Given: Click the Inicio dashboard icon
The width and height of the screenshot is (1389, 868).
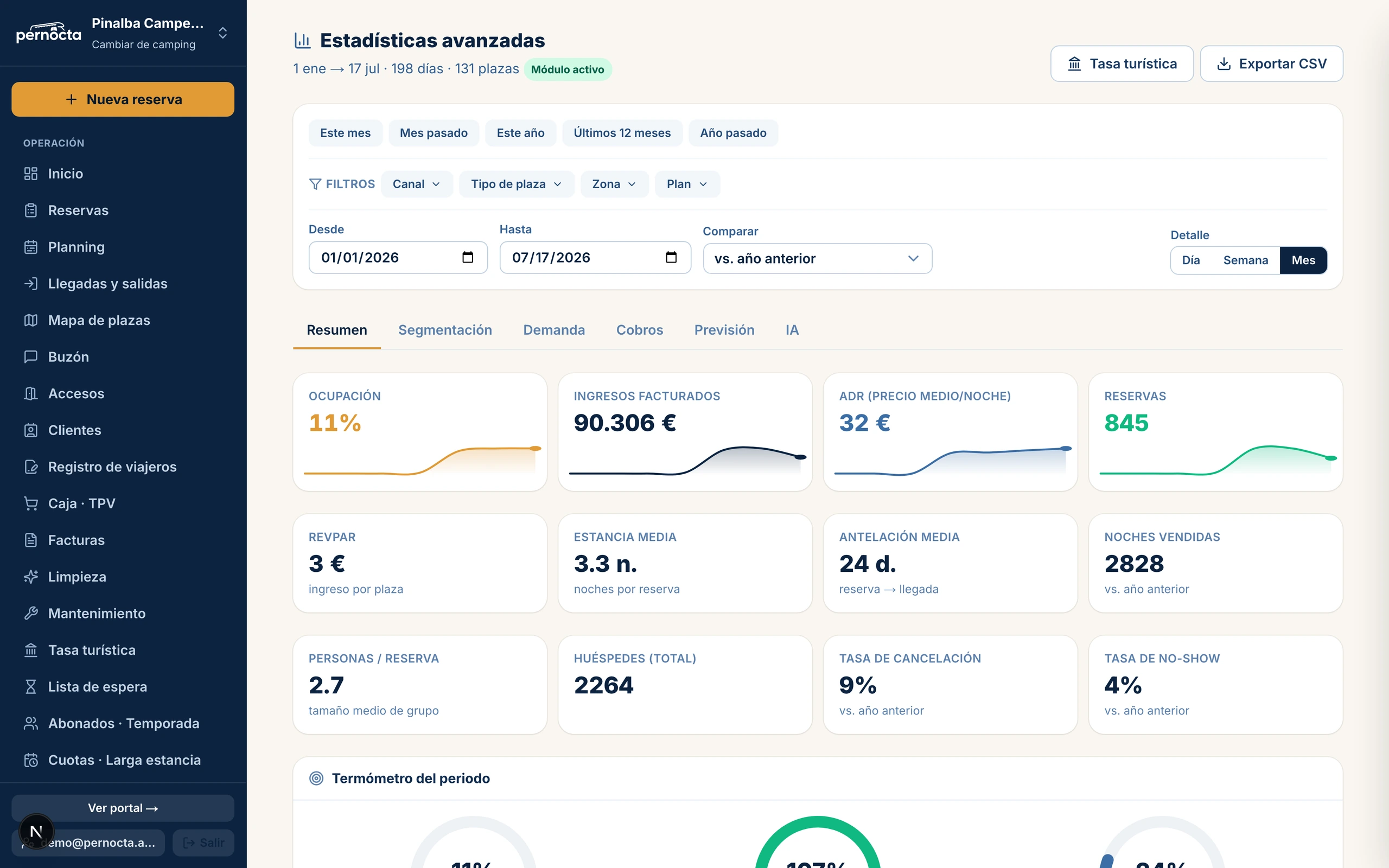Looking at the screenshot, I should coord(31,174).
